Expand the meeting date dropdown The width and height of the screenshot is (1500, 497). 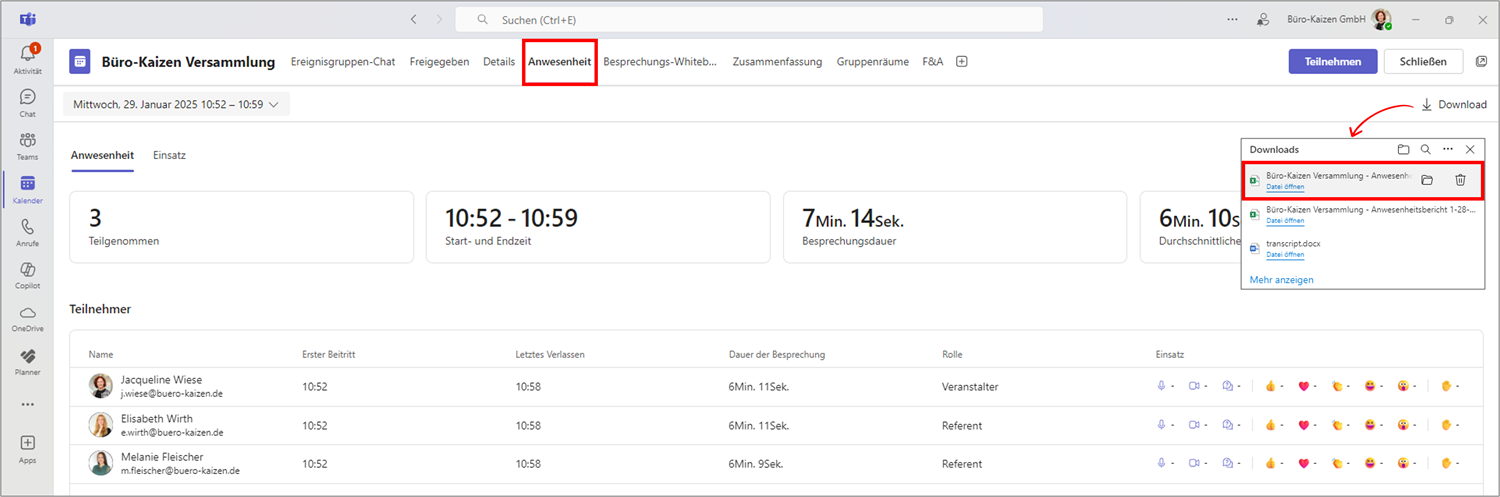tap(176, 104)
